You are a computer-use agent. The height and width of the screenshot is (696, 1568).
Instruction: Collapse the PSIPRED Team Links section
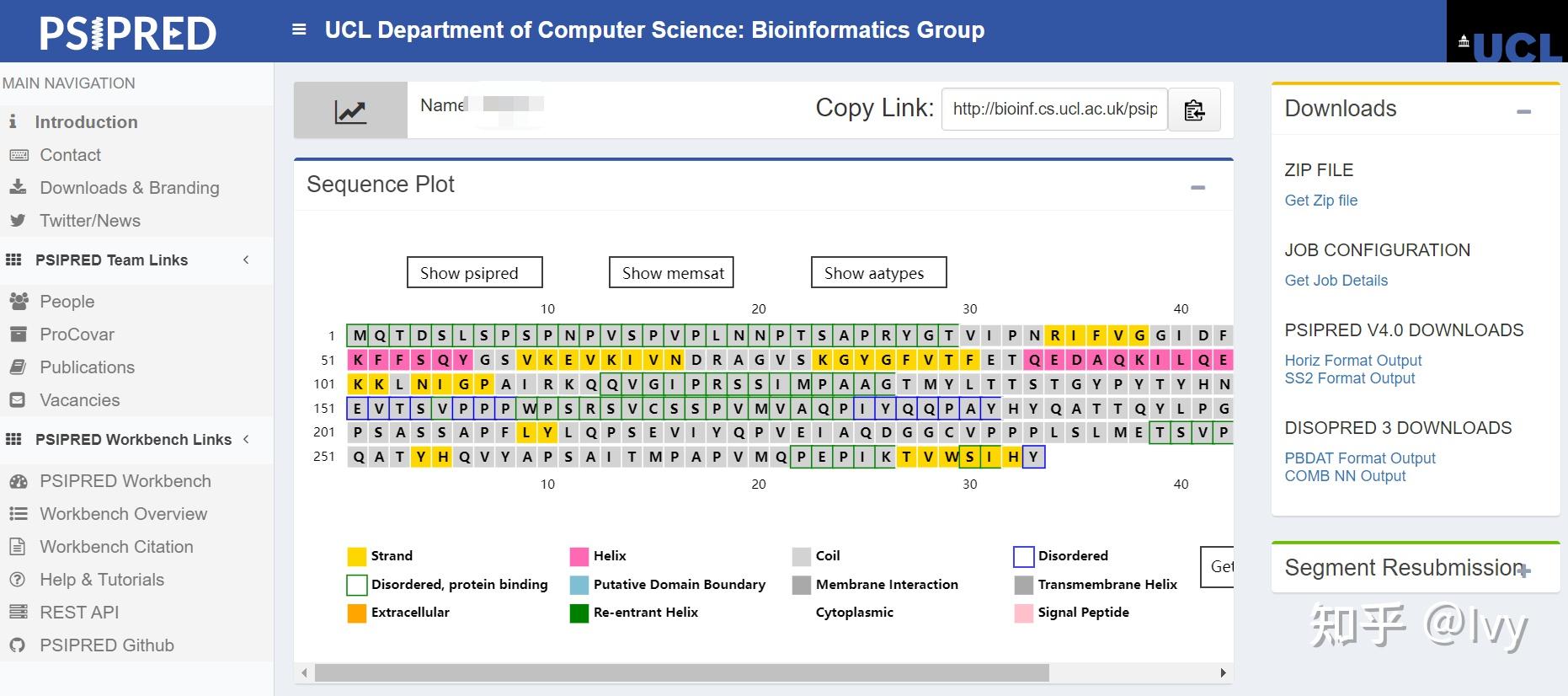coord(246,260)
